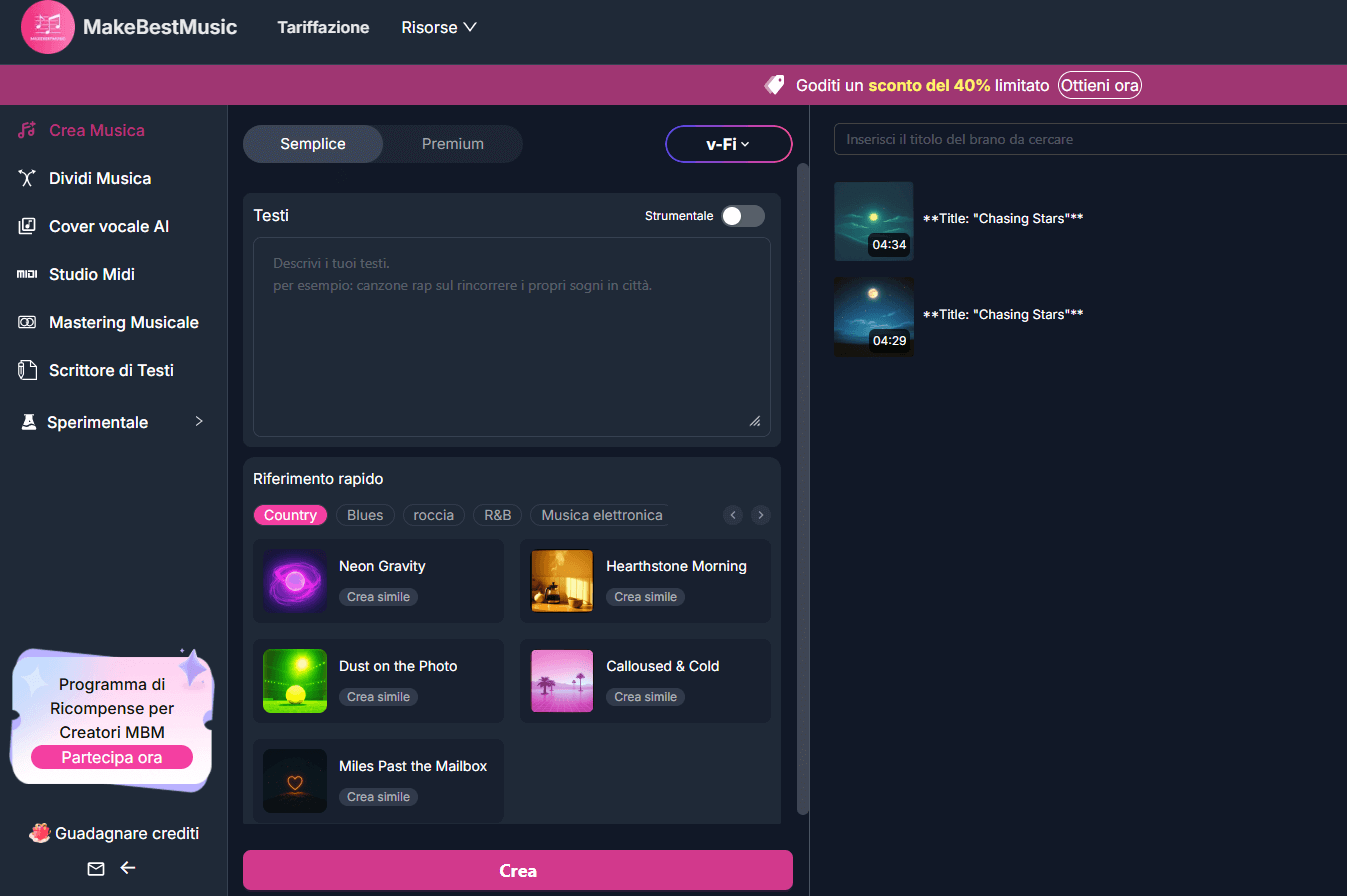Open Scrittore di Testi document icon
Viewport: 1347px width, 896px height.
27,370
